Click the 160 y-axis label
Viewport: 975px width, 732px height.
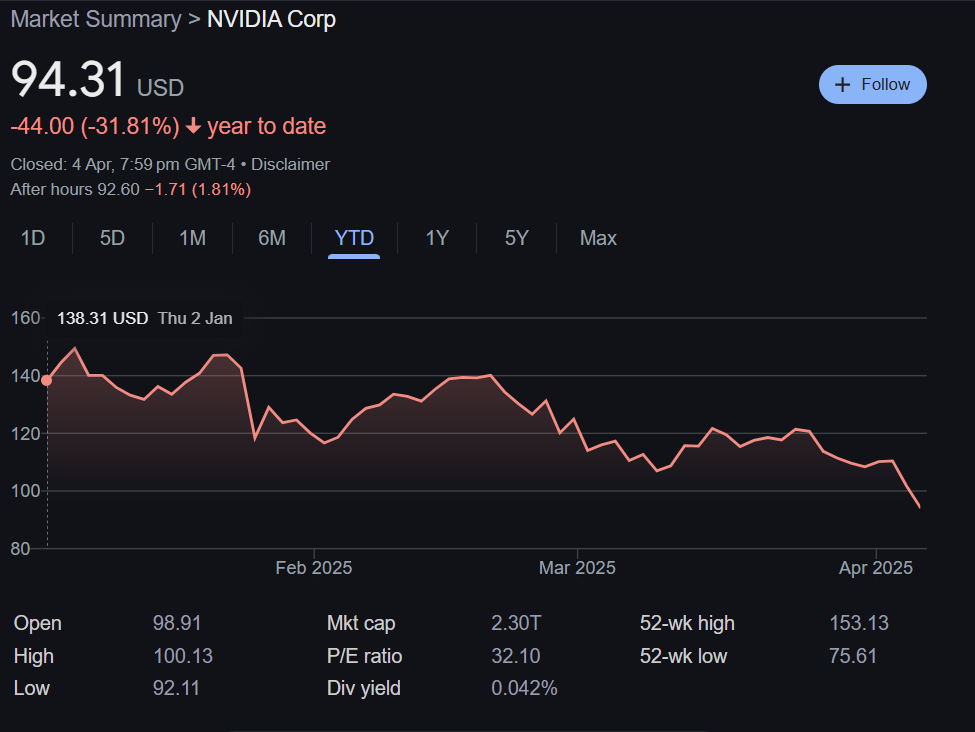click(x=25, y=318)
